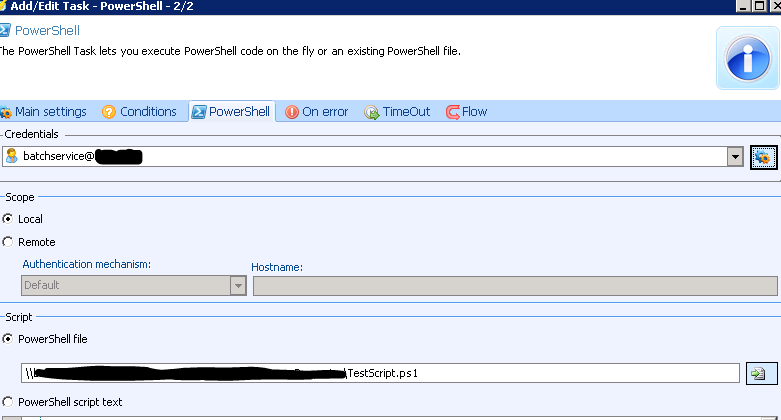Open the credentials manager gear button
The height and width of the screenshot is (420, 781).
coord(763,157)
